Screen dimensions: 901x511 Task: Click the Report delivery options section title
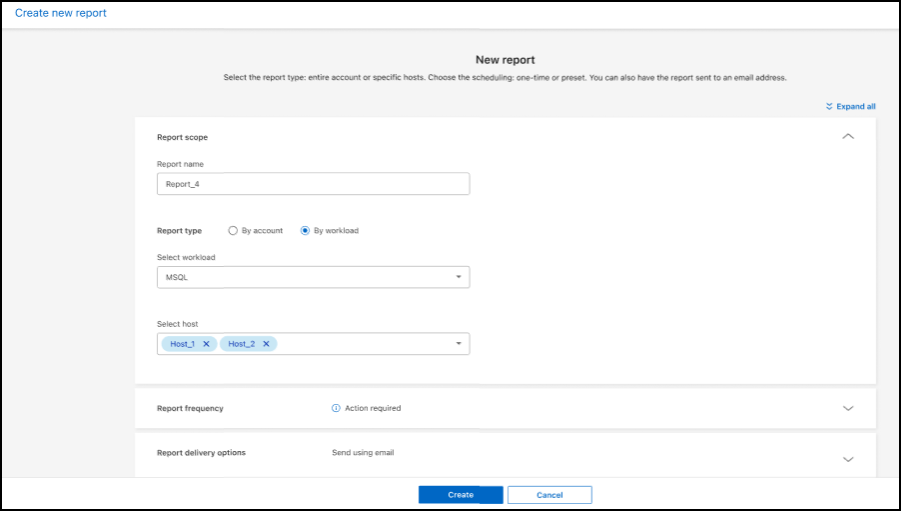point(201,453)
